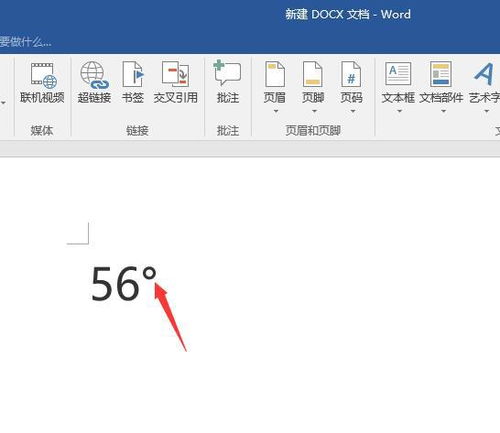This screenshot has width=500, height=433.
Task: Insert an online video (联机视频)
Action: pyautogui.click(x=42, y=83)
